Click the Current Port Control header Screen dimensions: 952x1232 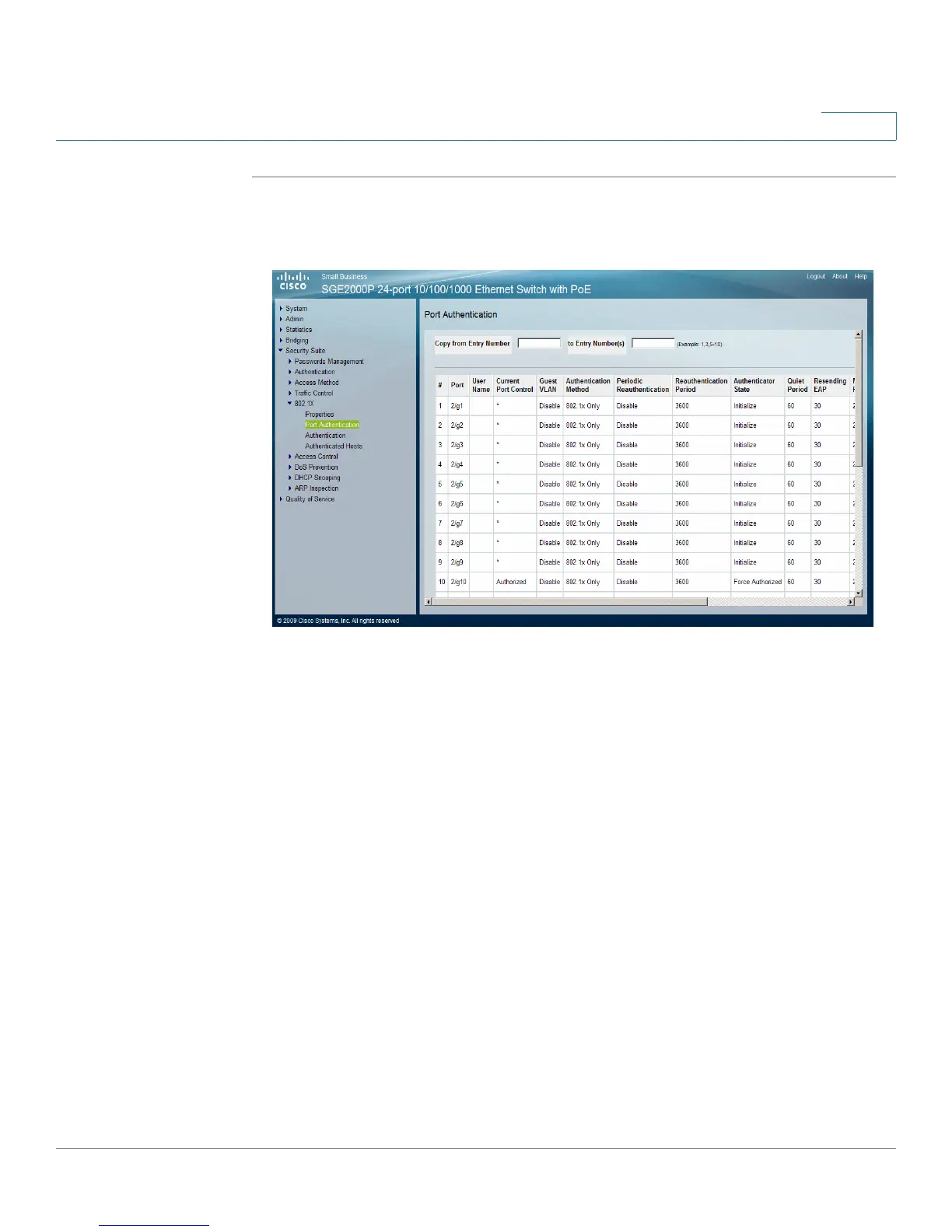click(515, 385)
